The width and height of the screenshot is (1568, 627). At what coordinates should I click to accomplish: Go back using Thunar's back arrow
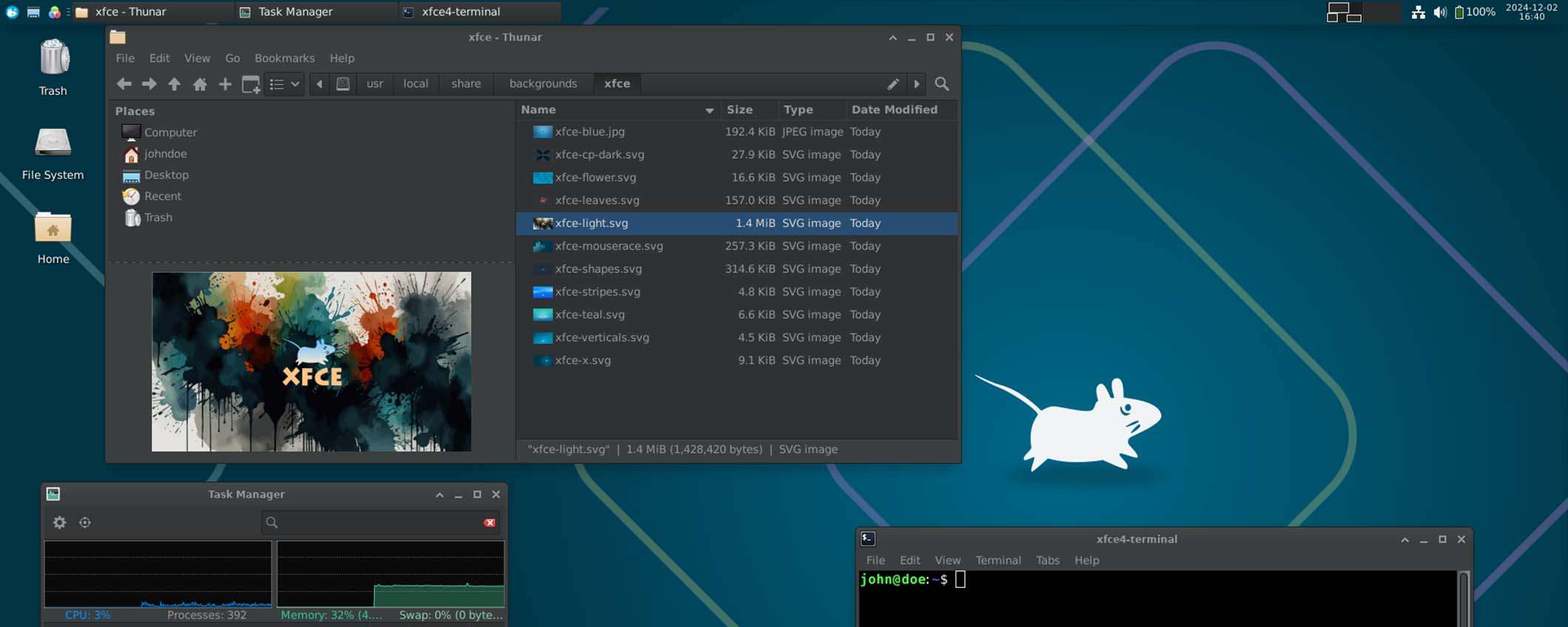point(124,84)
